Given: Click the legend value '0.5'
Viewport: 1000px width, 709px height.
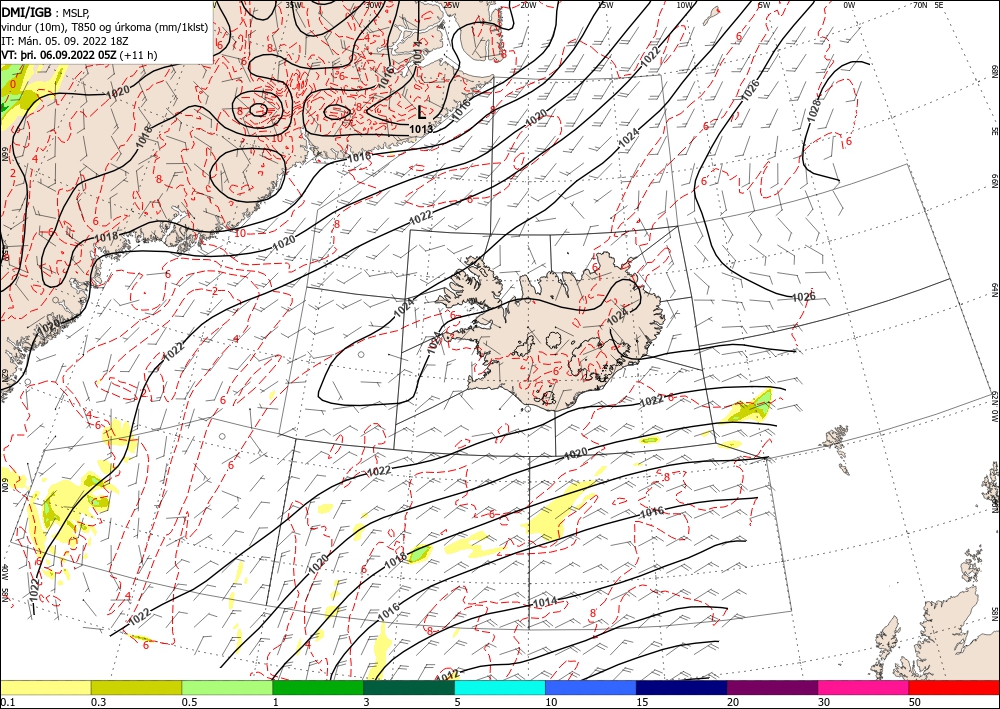Looking at the screenshot, I should point(189,702).
